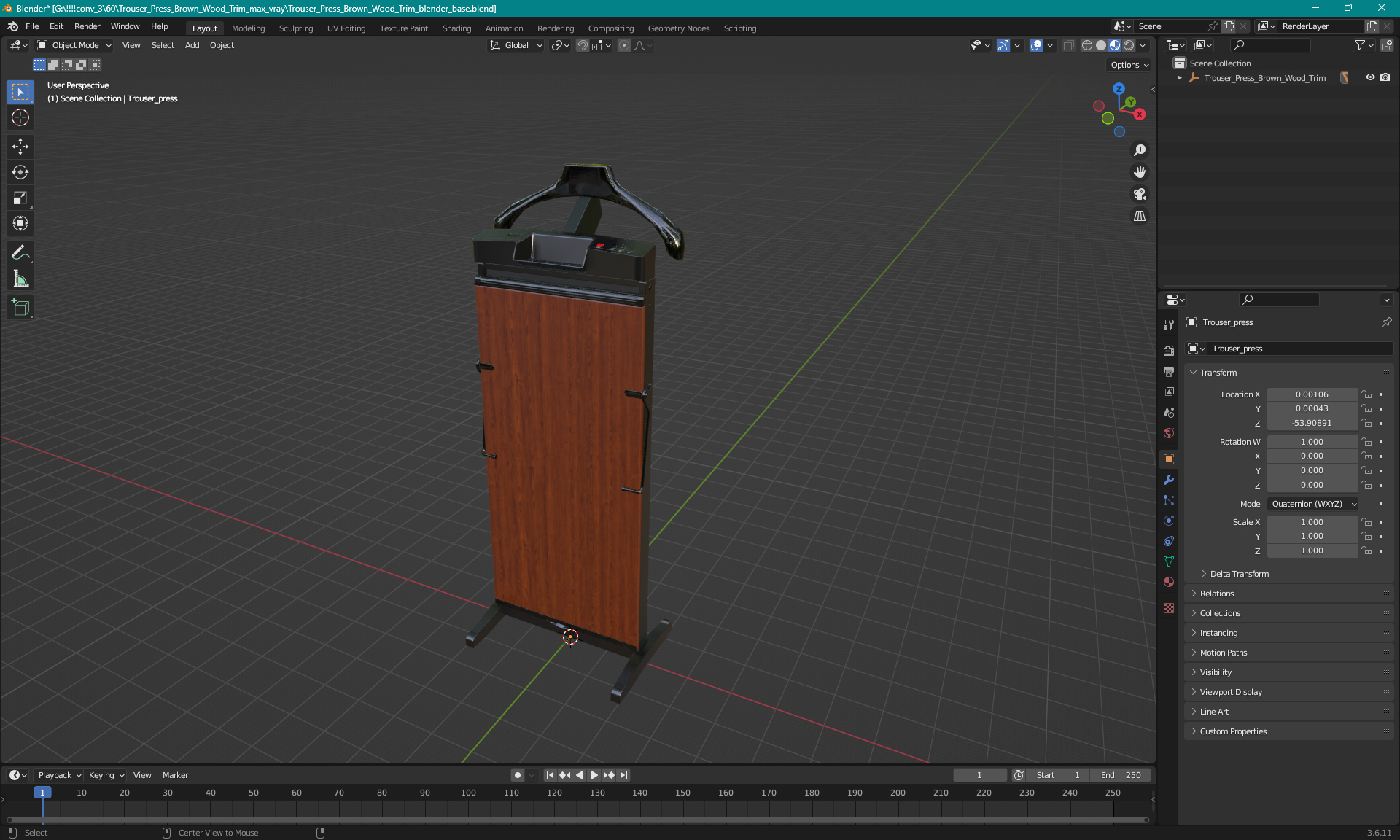Toggle auto keying record button
1400x840 pixels.
pyautogui.click(x=518, y=775)
